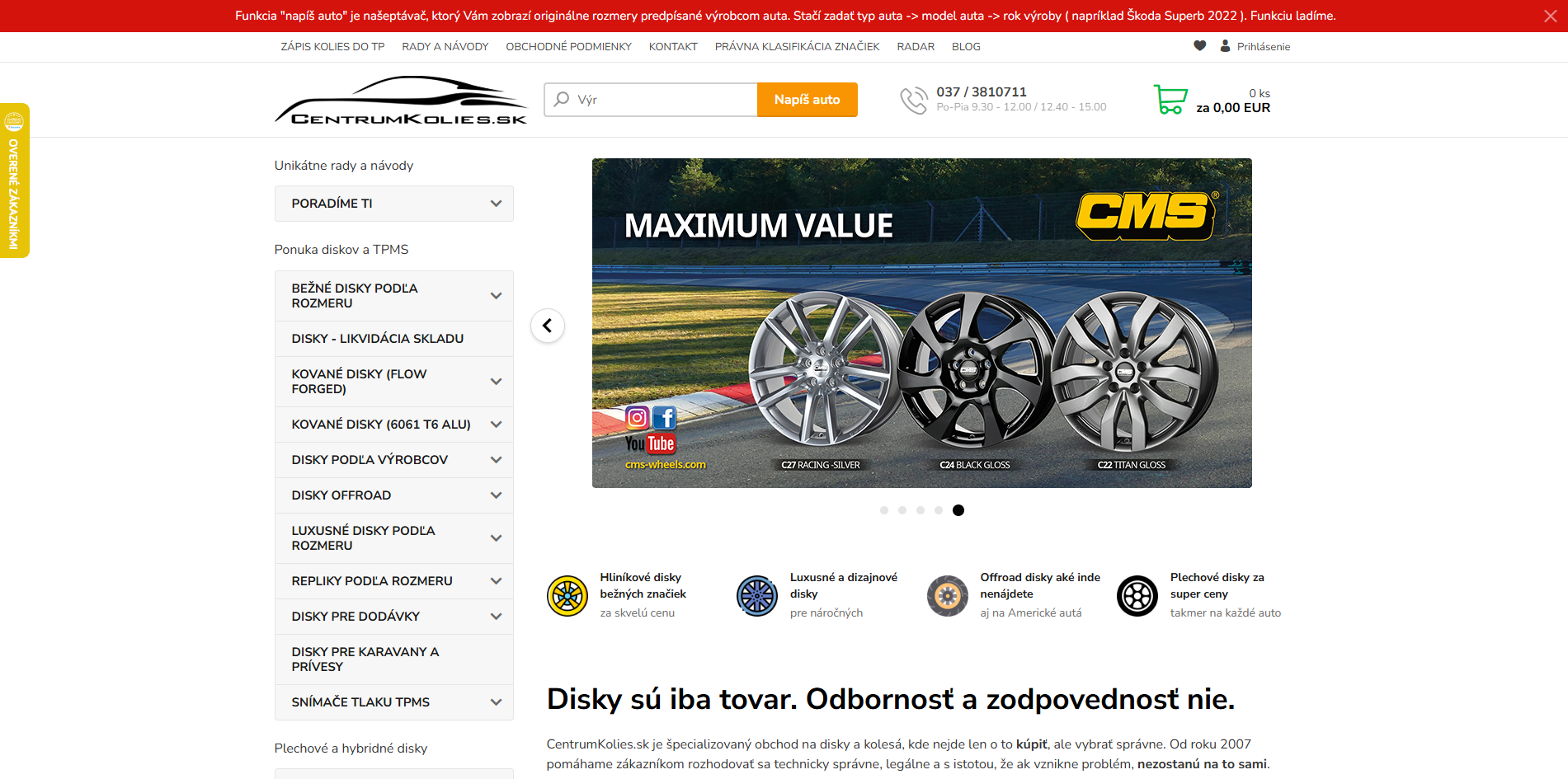1568x779 pixels.
Task: Click the search magnifier icon
Action: pyautogui.click(x=562, y=99)
